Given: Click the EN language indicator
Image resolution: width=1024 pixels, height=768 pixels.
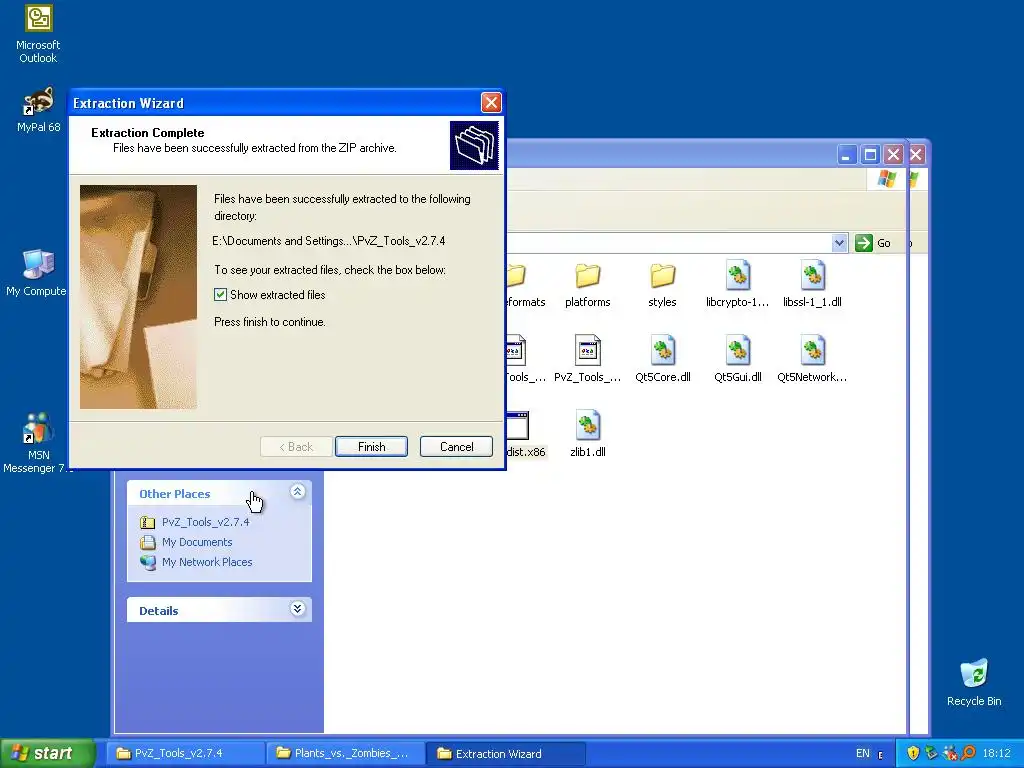Looking at the screenshot, I should point(862,753).
